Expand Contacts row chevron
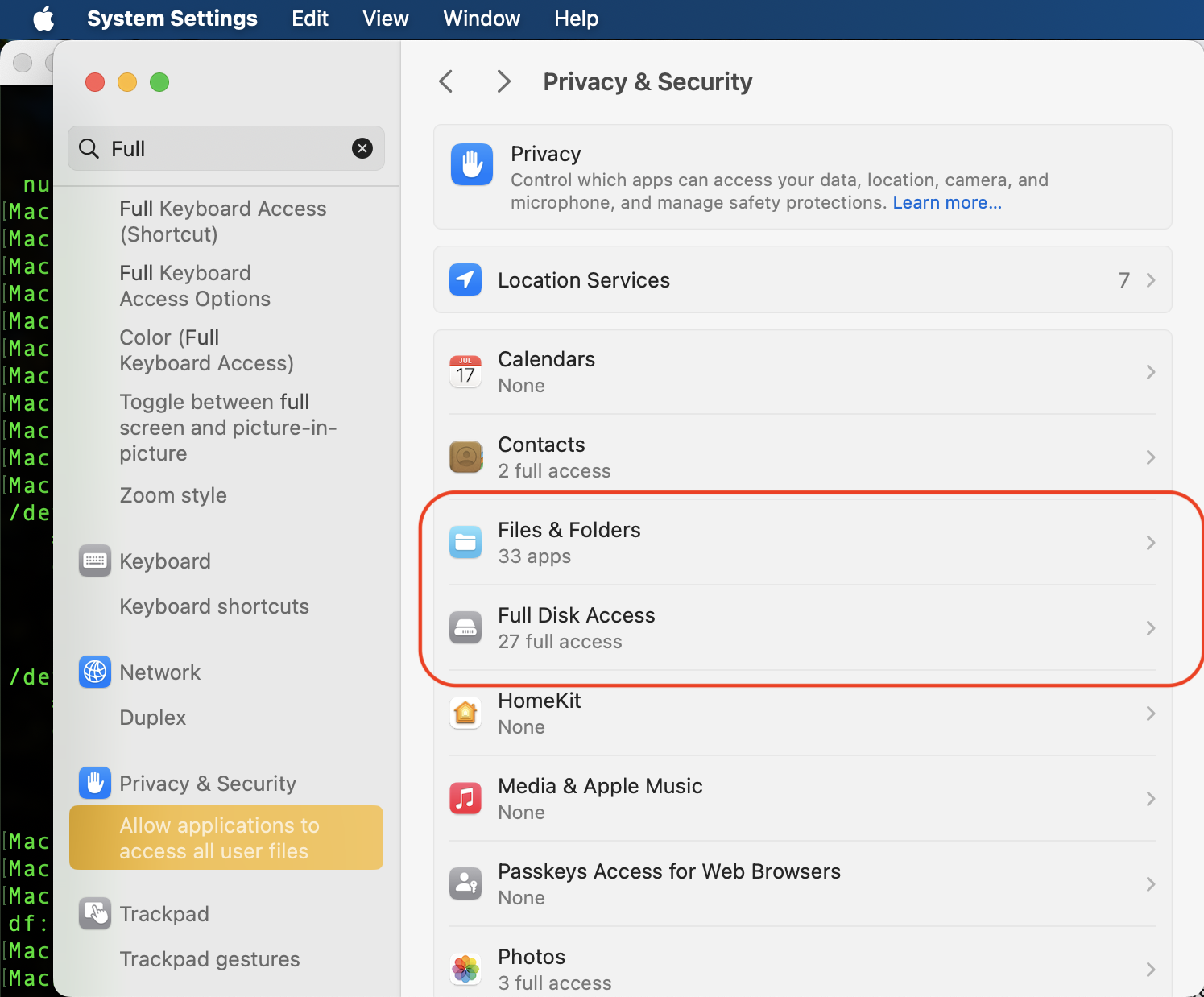 [x=1151, y=457]
